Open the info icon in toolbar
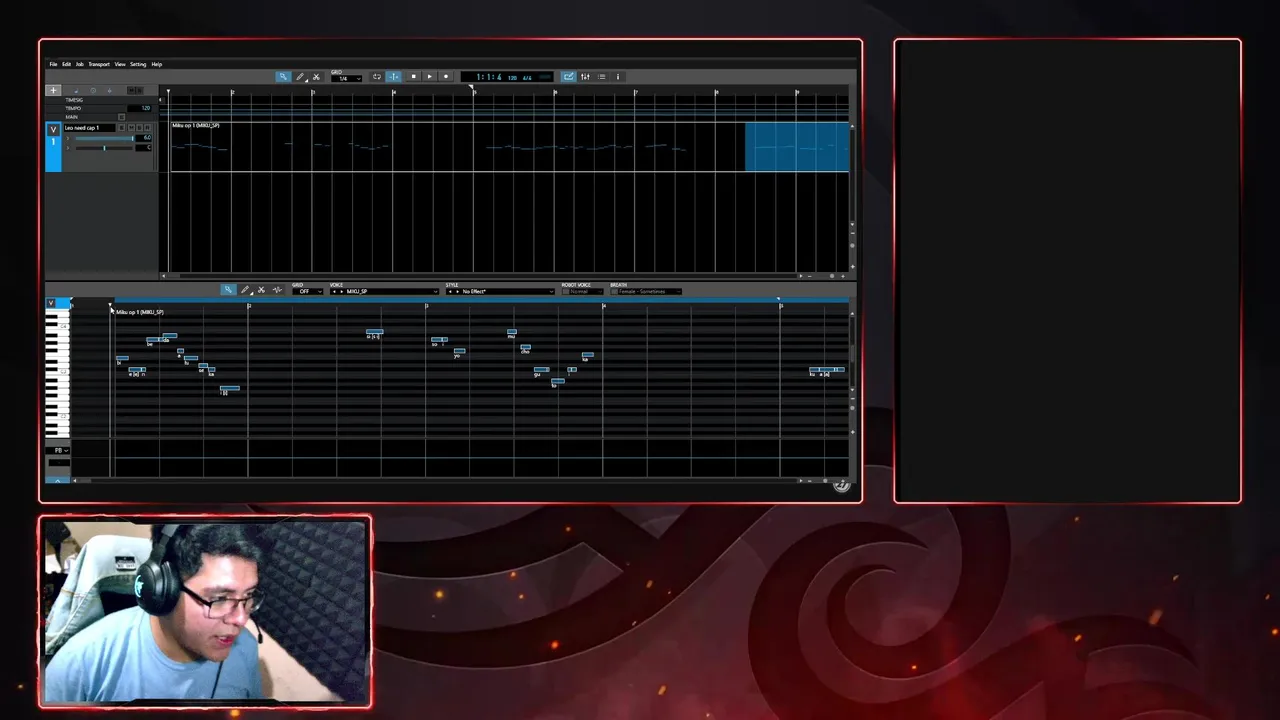 (x=617, y=77)
